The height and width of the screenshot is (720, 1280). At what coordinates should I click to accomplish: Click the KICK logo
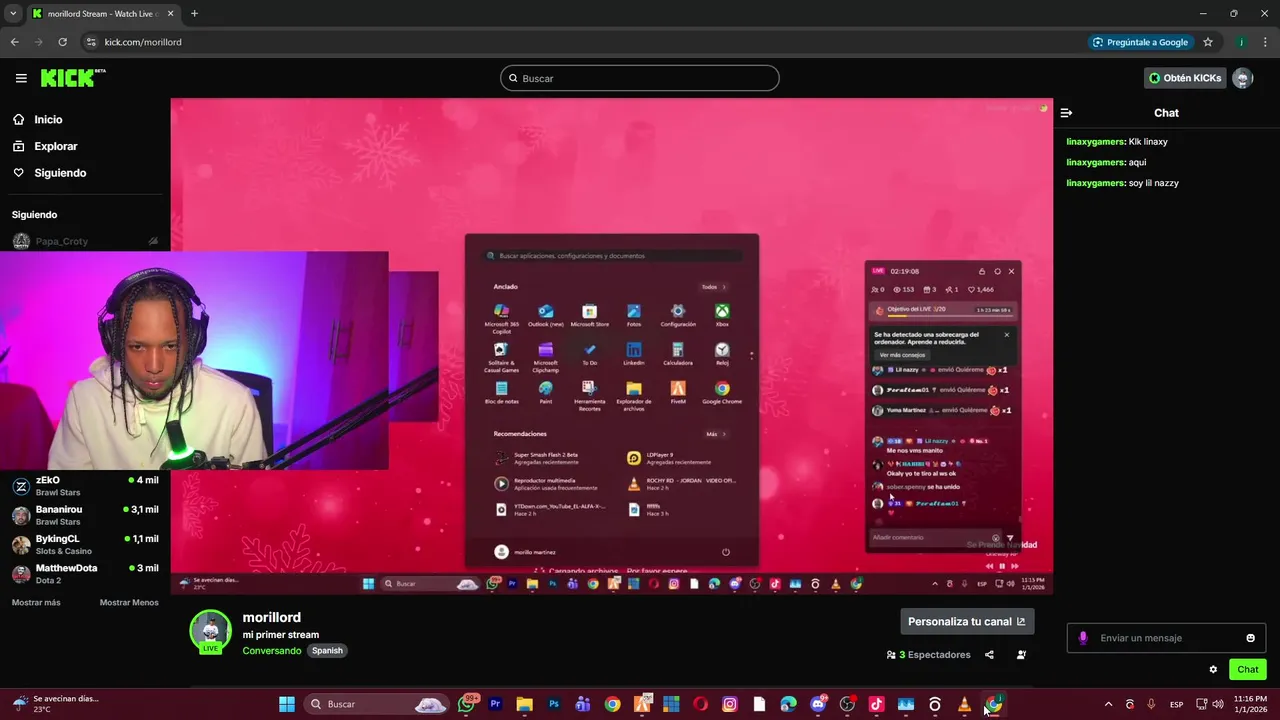pos(73,78)
